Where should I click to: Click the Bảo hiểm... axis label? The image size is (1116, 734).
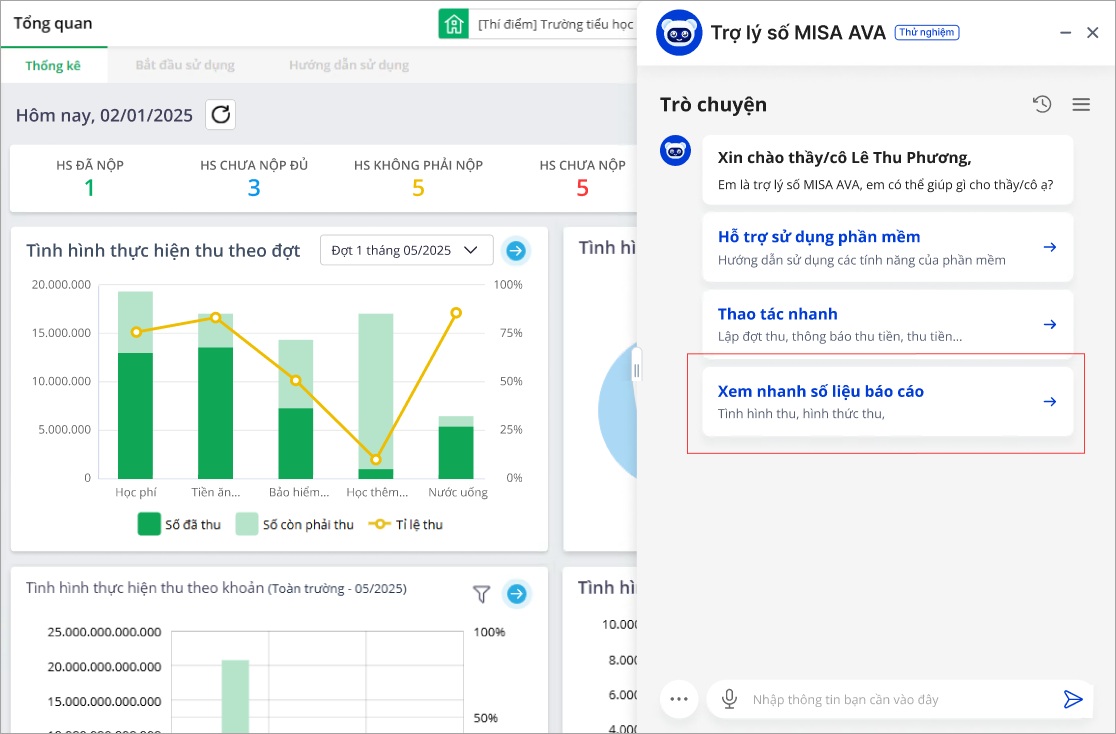[299, 492]
